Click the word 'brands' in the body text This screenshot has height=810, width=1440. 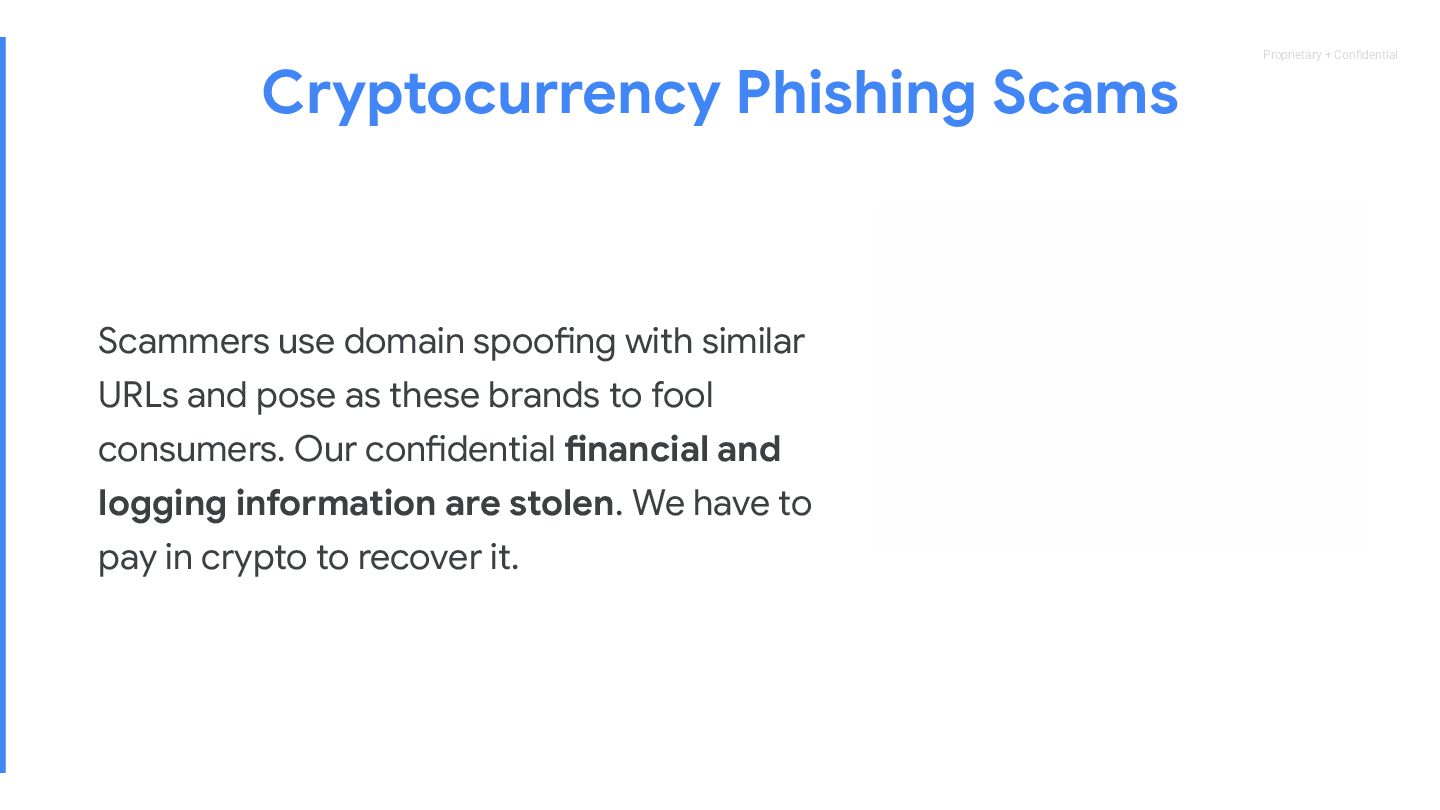coord(544,395)
